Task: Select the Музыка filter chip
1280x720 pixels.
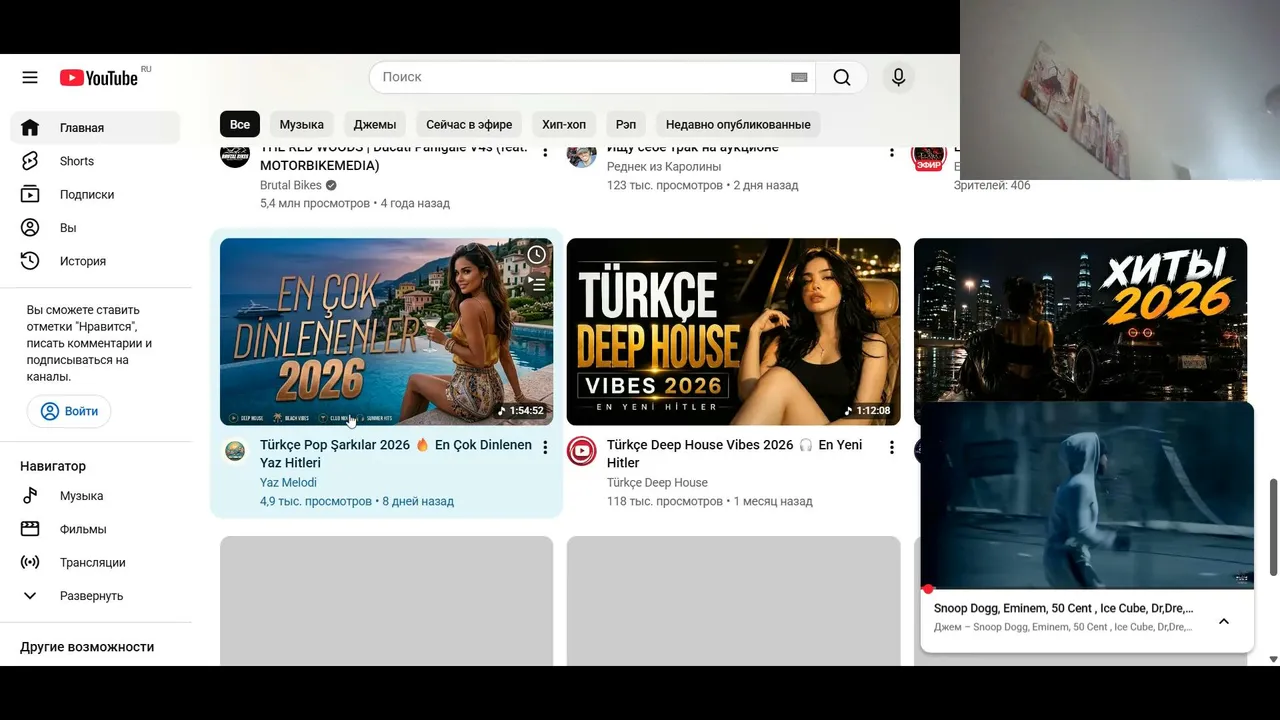Action: click(x=301, y=124)
